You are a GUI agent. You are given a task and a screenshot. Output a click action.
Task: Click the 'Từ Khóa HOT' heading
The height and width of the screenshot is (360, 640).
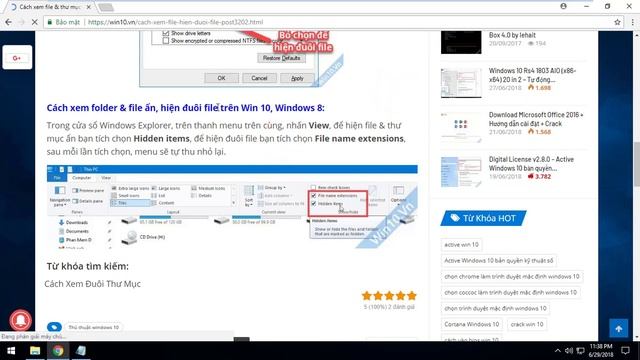tap(484, 218)
